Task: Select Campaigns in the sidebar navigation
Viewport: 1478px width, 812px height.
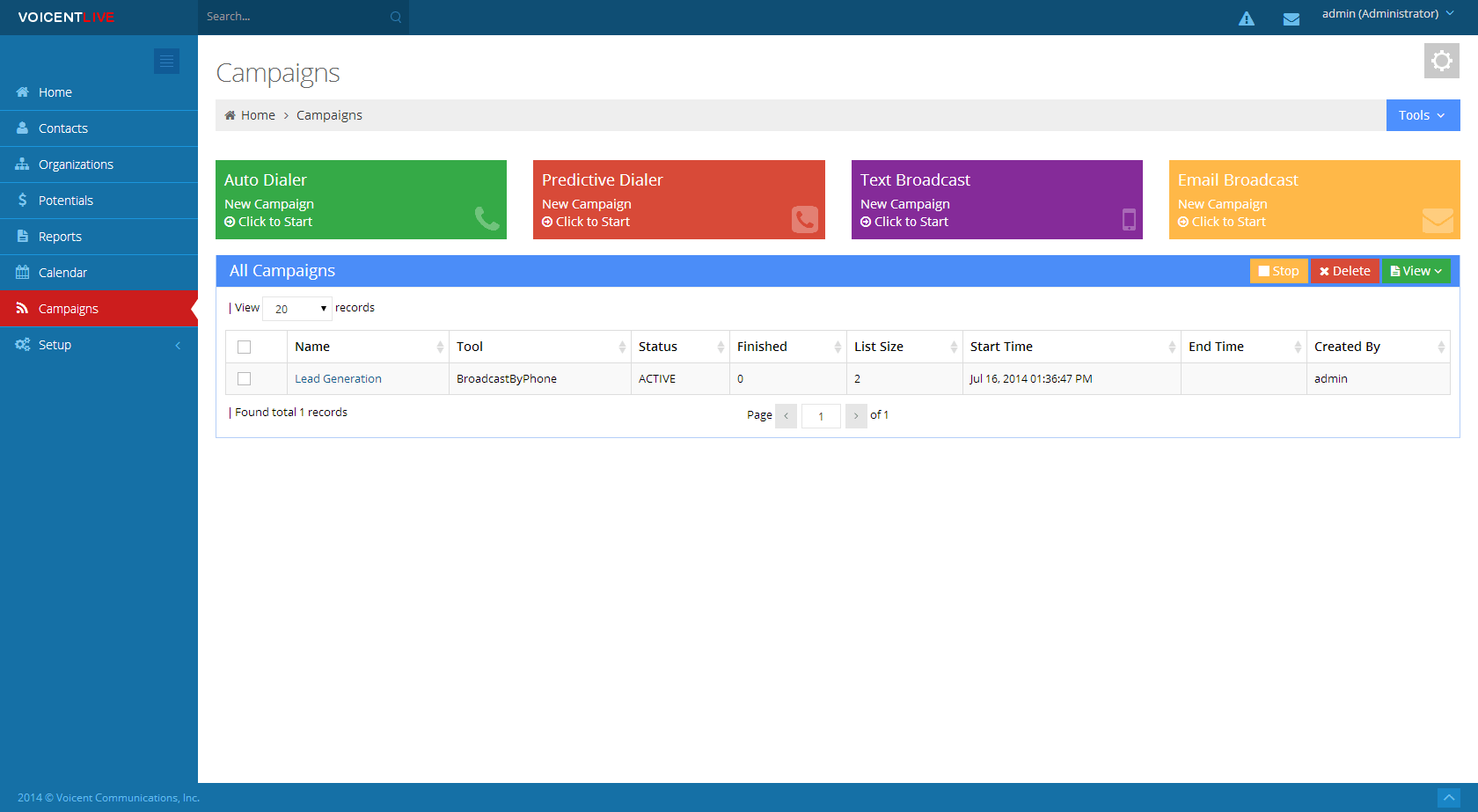Action: click(68, 308)
